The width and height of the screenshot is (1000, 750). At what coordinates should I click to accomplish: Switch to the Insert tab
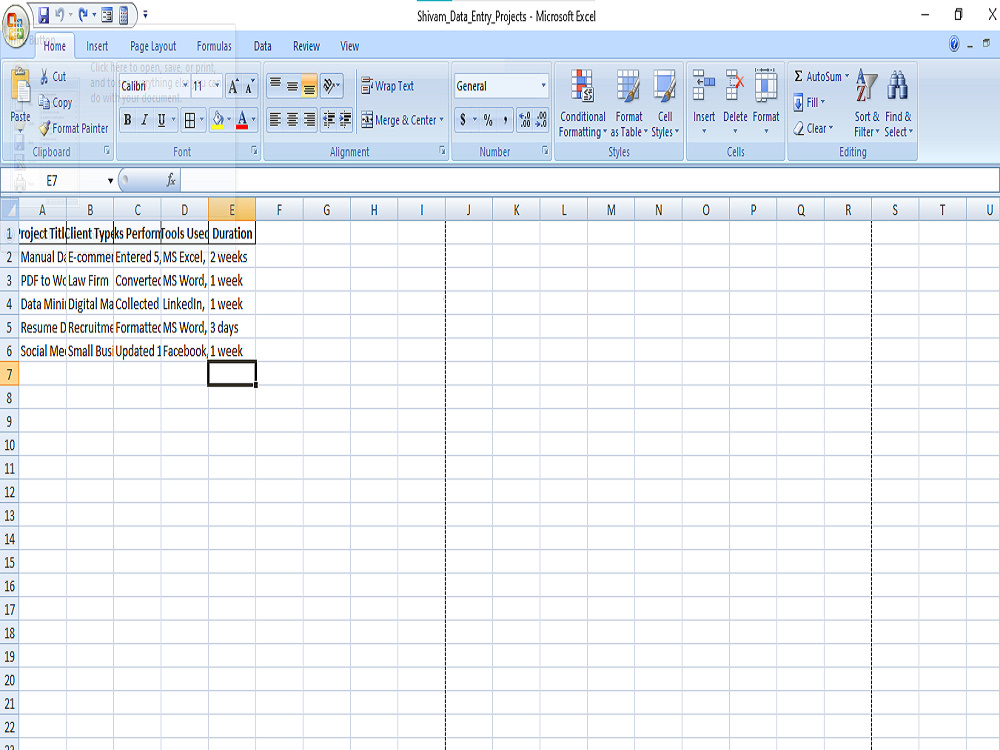(97, 46)
